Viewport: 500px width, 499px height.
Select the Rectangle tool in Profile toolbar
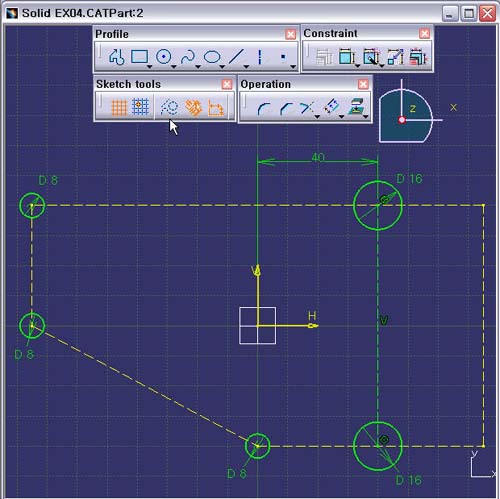[139, 57]
